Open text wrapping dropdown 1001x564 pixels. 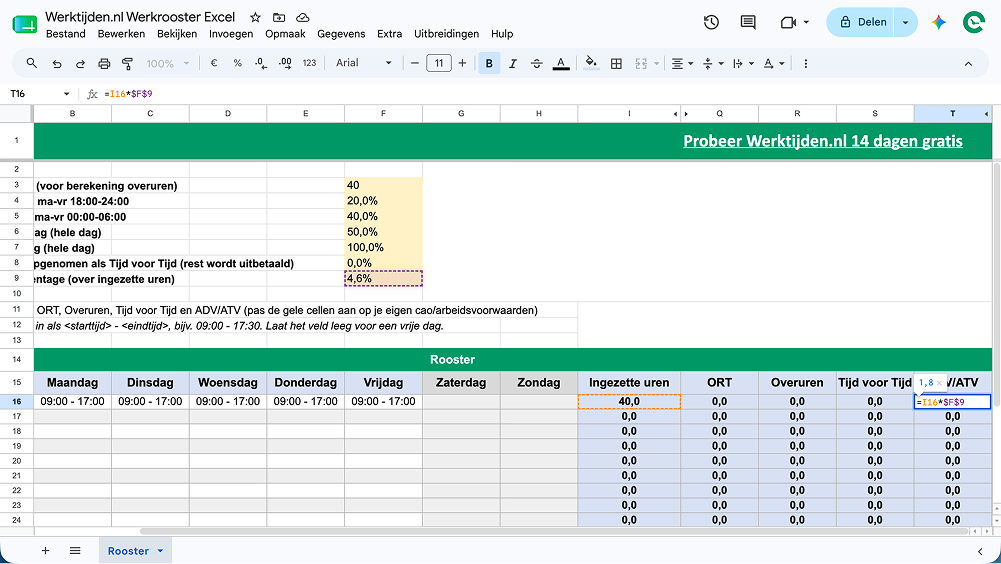743,63
